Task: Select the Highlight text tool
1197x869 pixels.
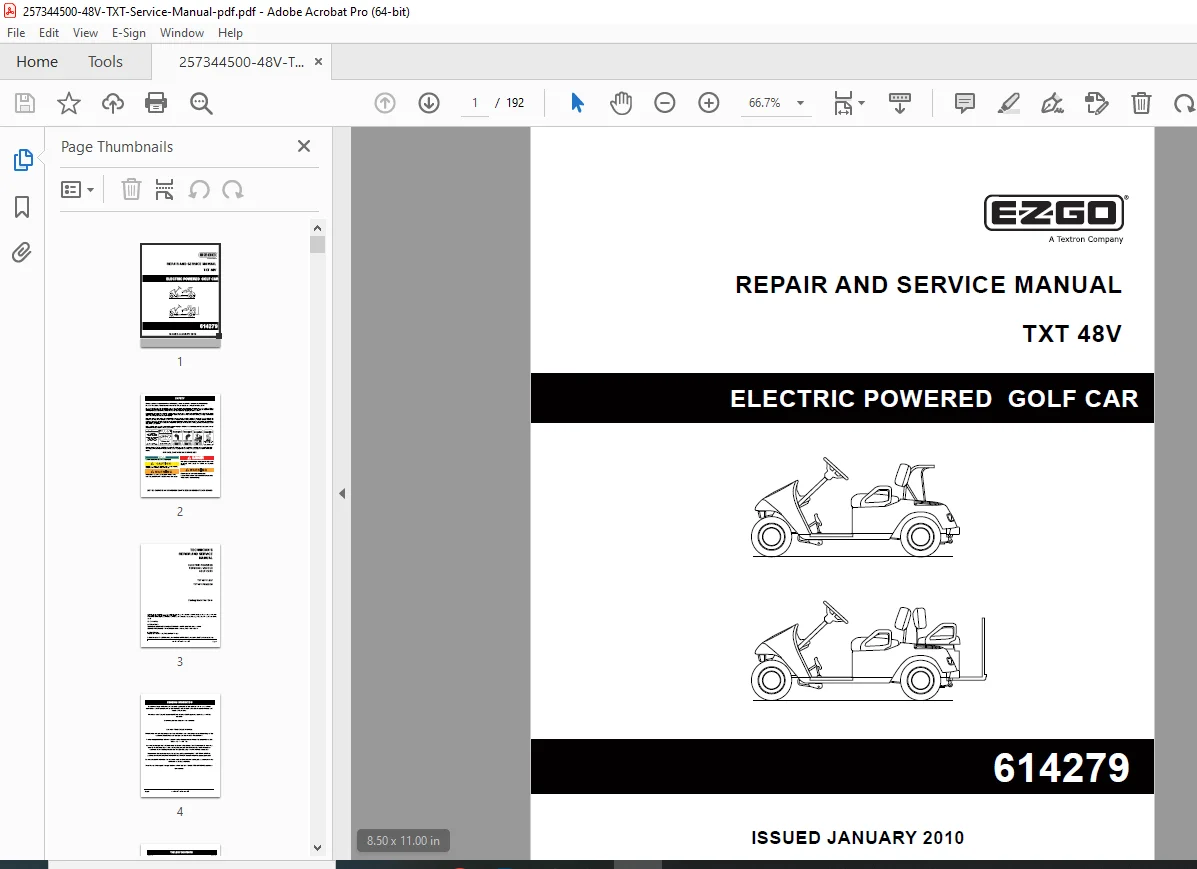Action: (x=1009, y=103)
